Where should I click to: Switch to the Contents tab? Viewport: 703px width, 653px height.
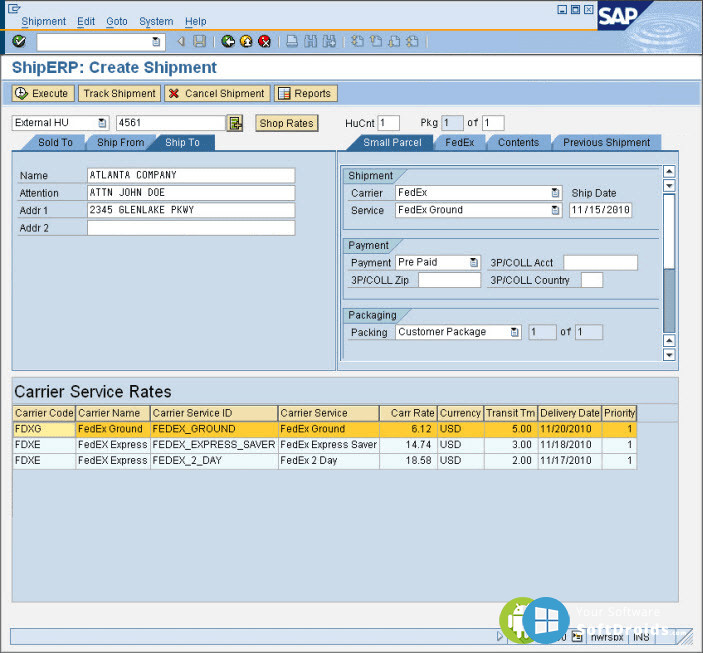(x=518, y=143)
